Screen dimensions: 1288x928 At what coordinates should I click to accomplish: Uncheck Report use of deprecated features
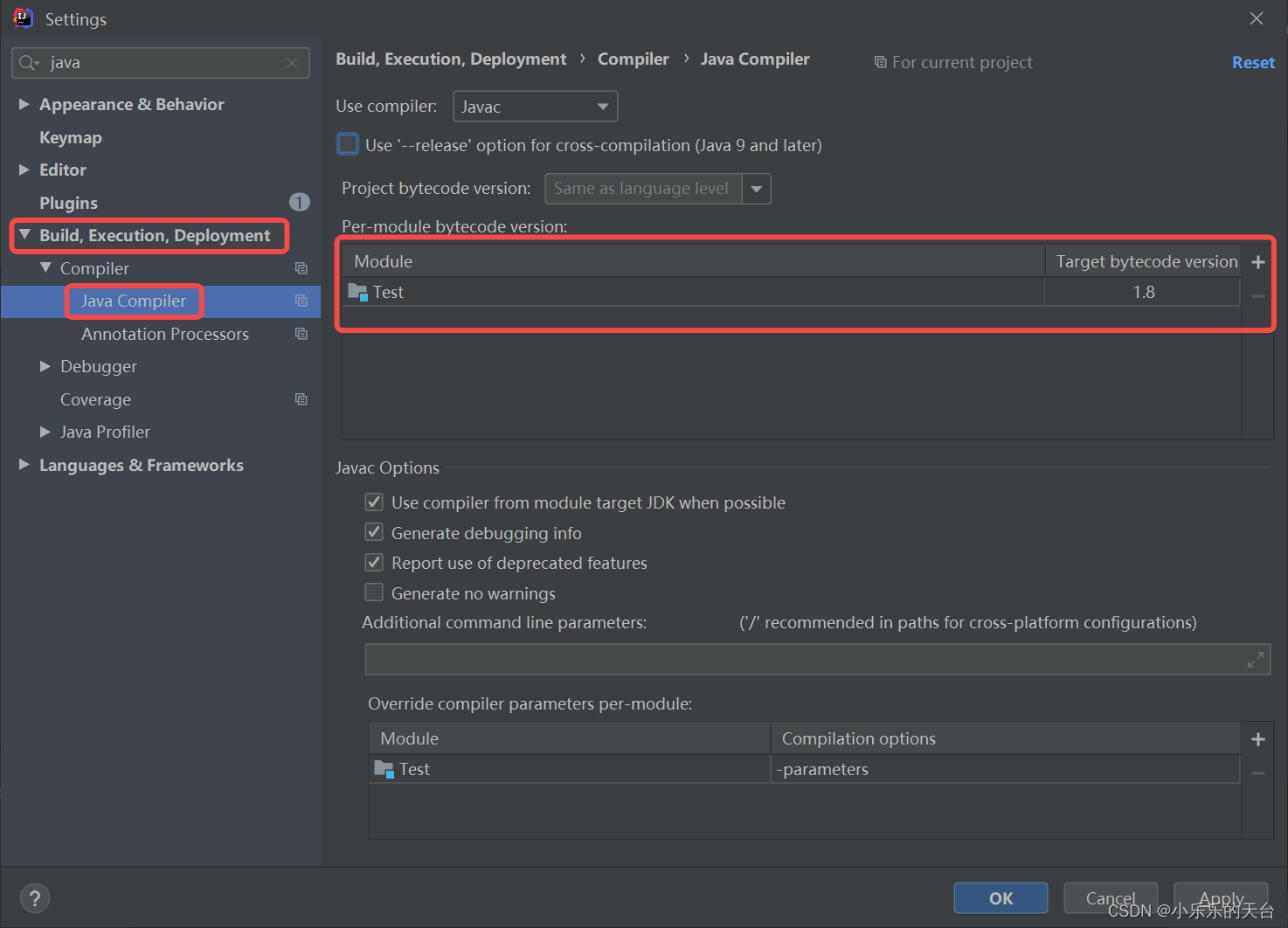click(x=374, y=562)
